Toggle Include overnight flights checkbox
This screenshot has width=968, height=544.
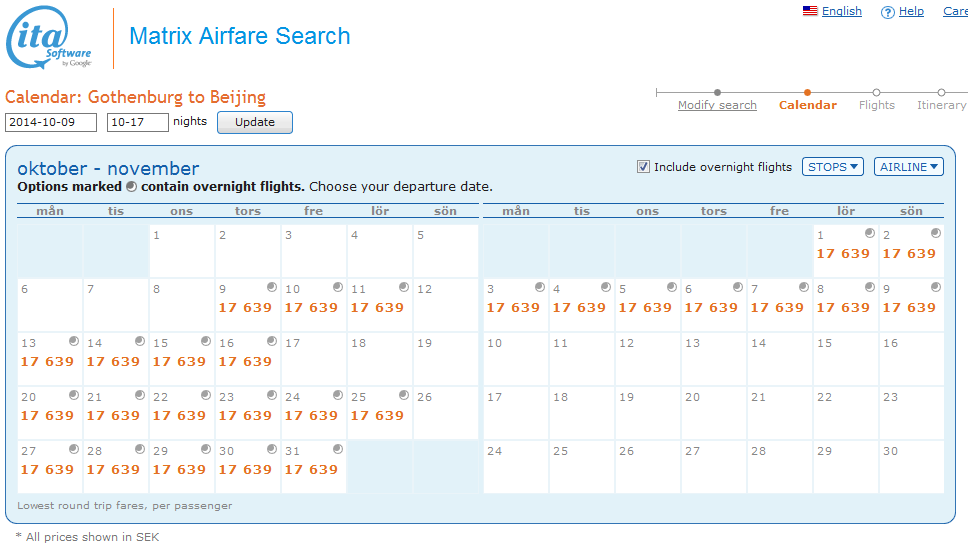(x=643, y=167)
